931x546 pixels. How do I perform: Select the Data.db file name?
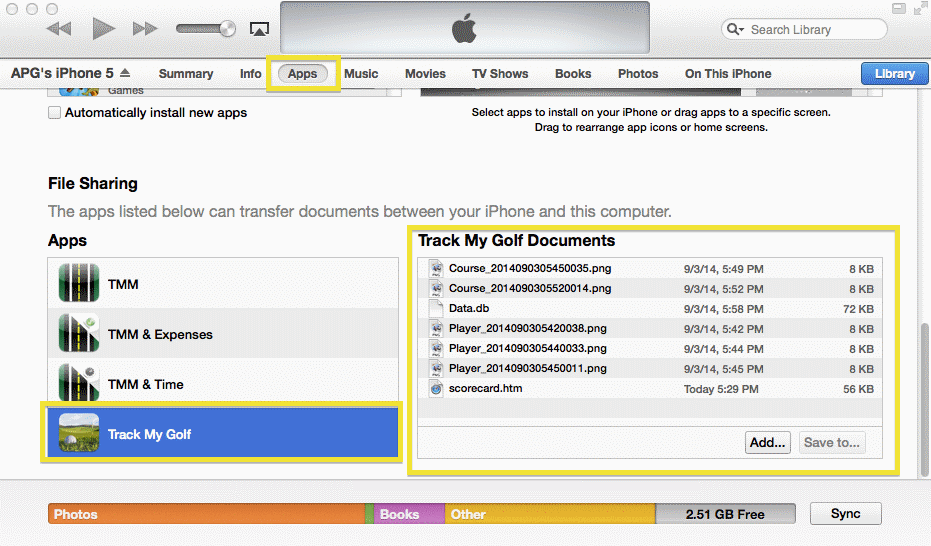pos(469,308)
